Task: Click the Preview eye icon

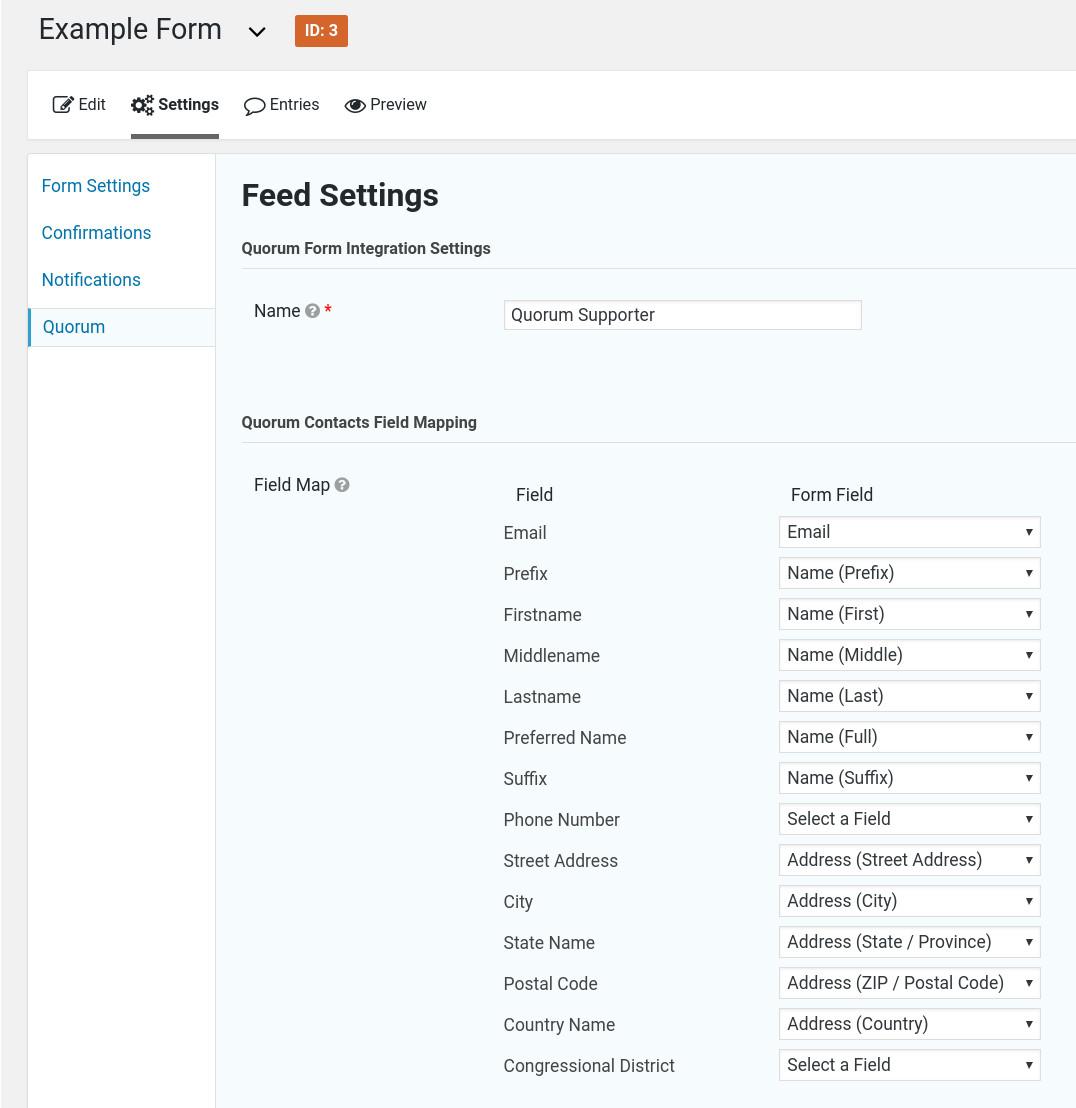Action: click(x=355, y=105)
